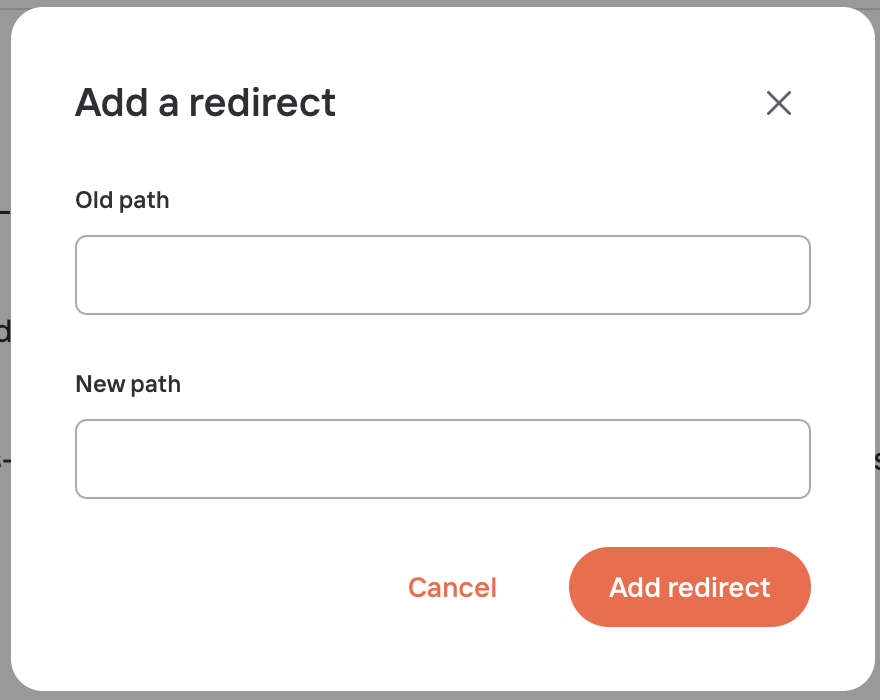Focus the New path text box
The image size is (880, 700).
[x=443, y=459]
